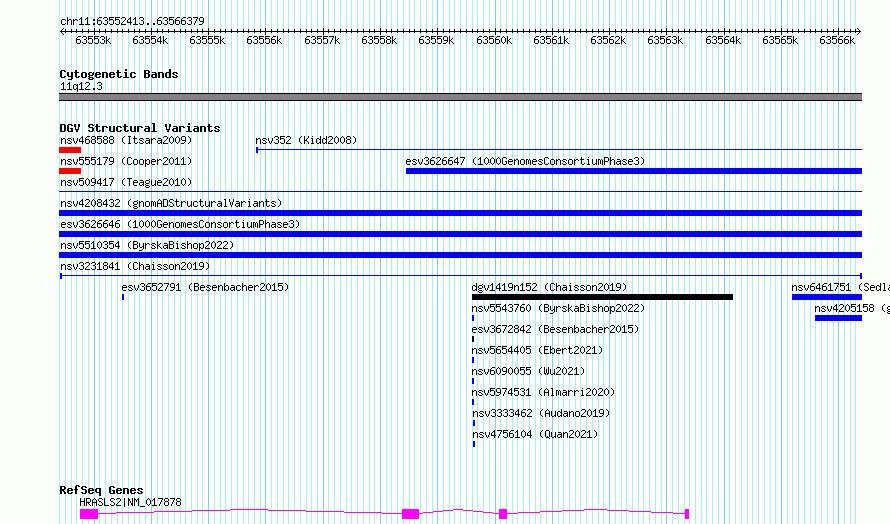Select the gray 11q12.3 cytogenetic band bar
Screen dimensions: 890x524
pos(460,97)
